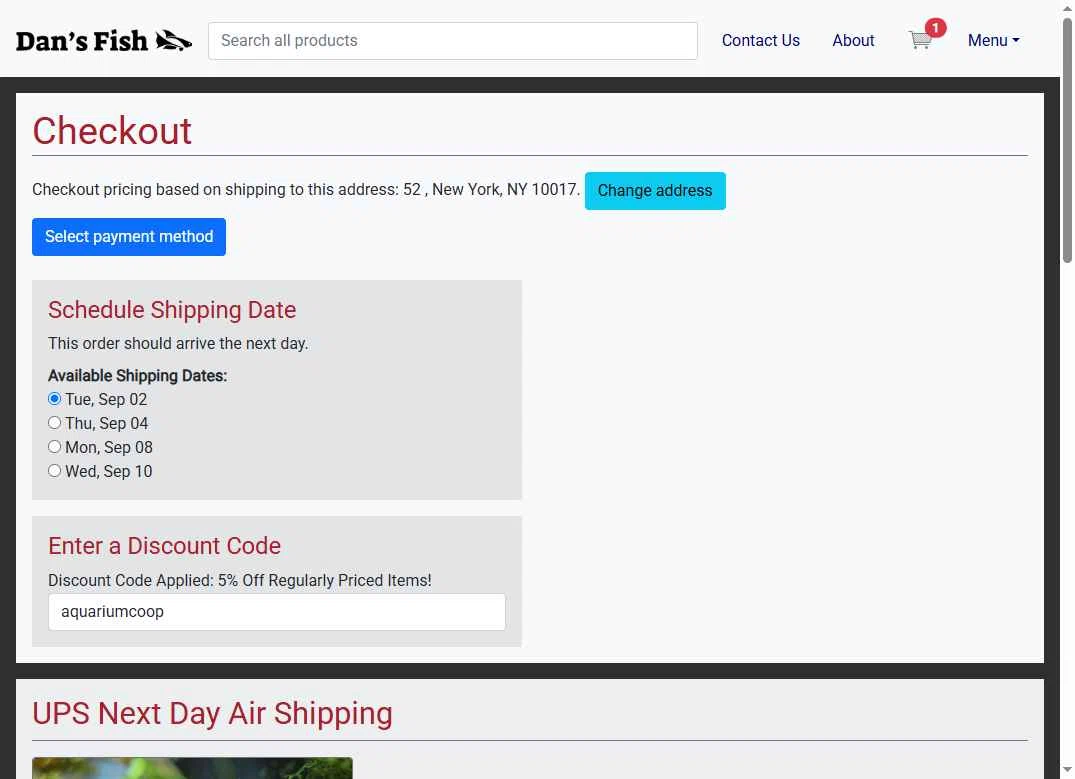Click the Checkout heading text

tap(112, 131)
